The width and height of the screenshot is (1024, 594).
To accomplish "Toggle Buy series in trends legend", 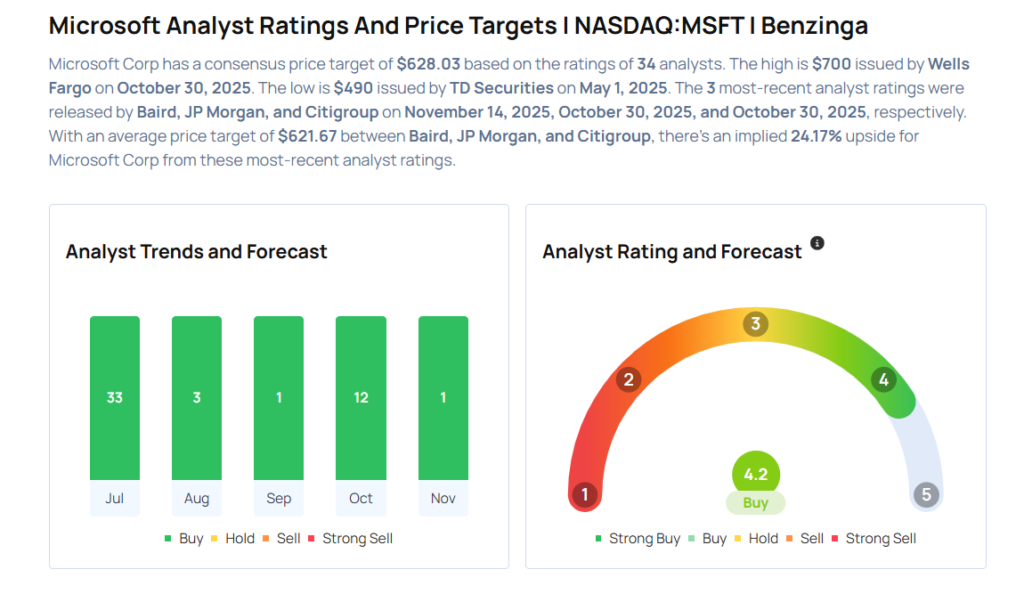I will click(x=184, y=538).
